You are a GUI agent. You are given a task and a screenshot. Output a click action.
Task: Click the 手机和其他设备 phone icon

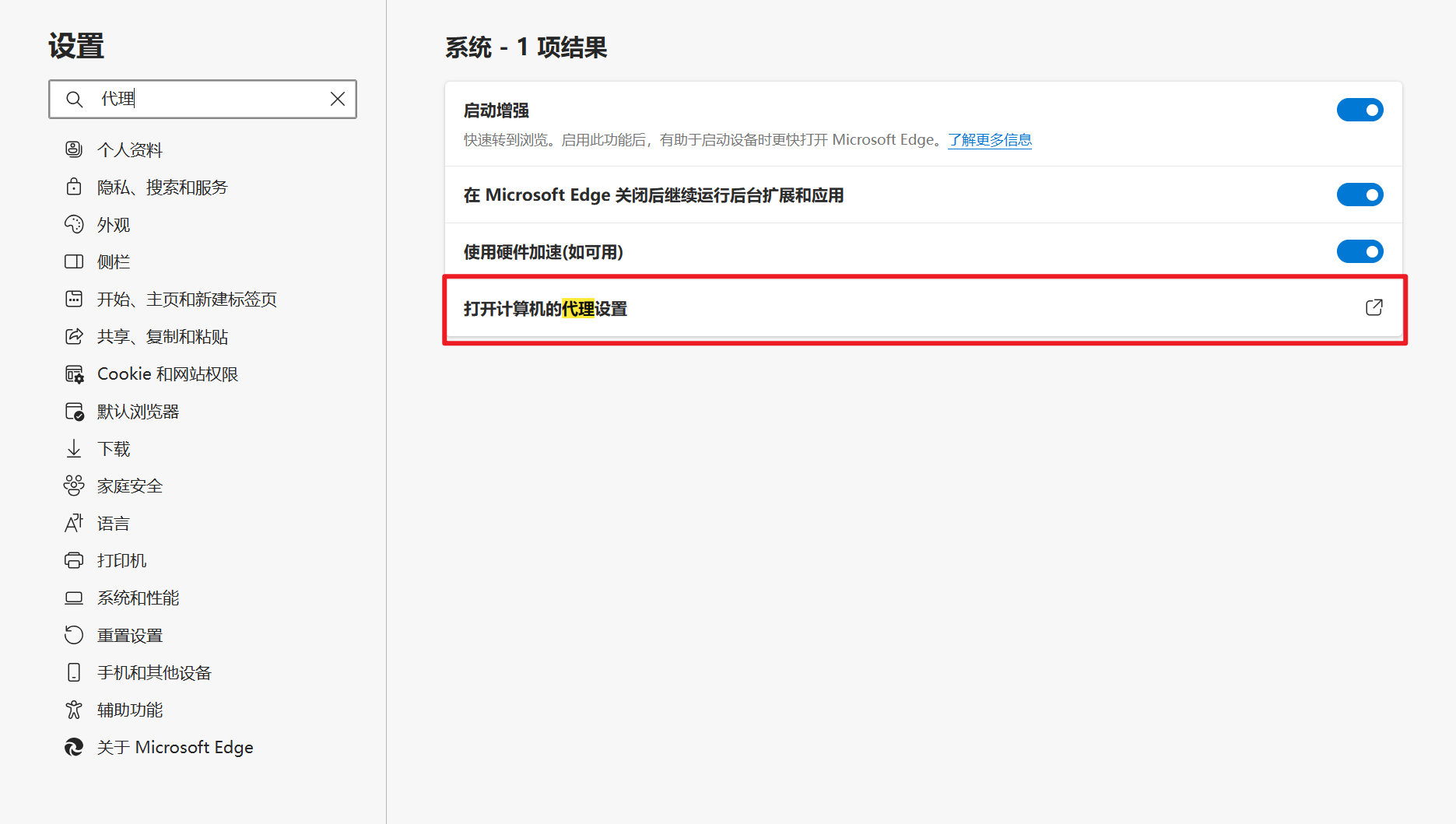(x=74, y=673)
